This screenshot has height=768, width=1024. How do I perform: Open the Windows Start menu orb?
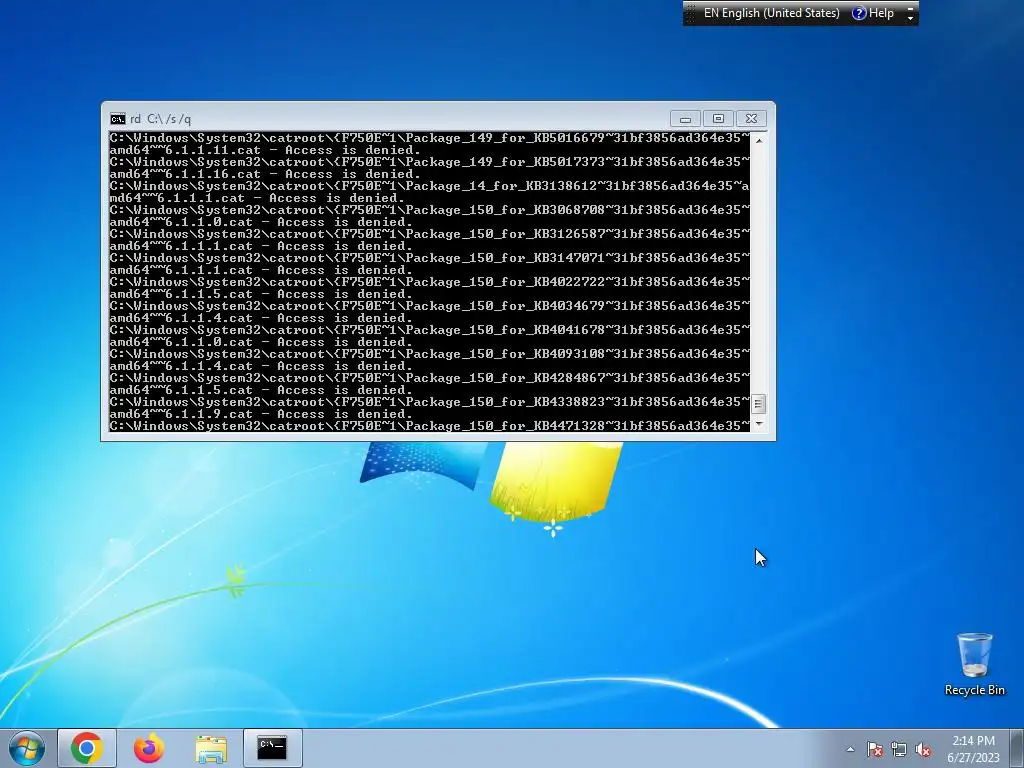(x=27, y=748)
